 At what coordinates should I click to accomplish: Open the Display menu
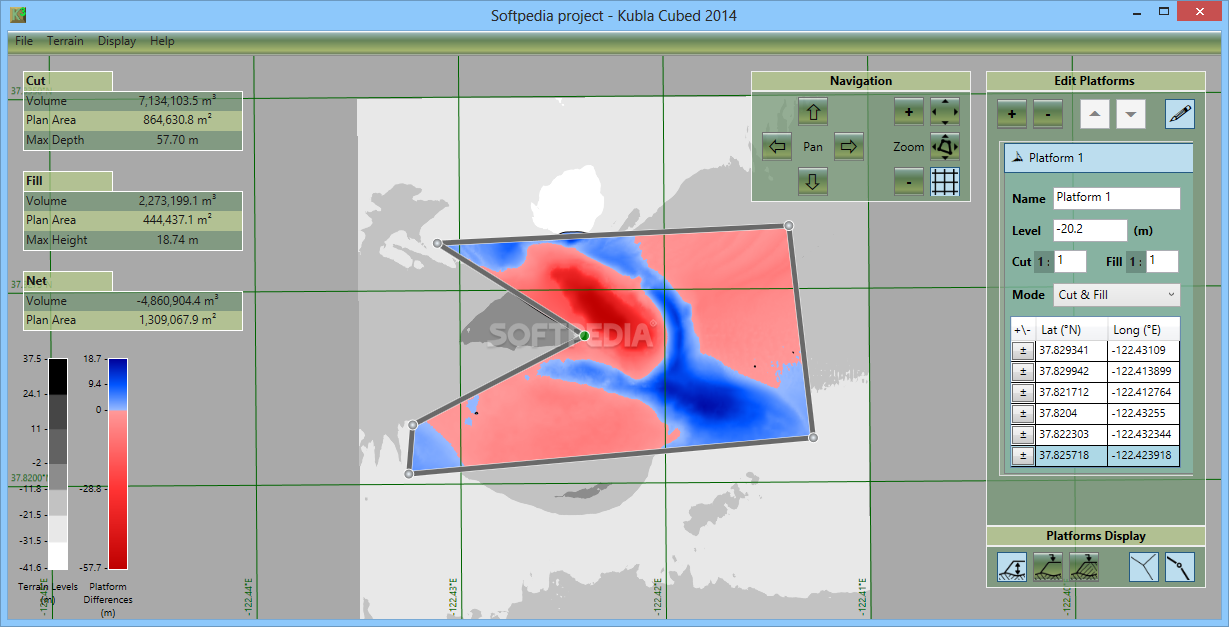point(117,41)
